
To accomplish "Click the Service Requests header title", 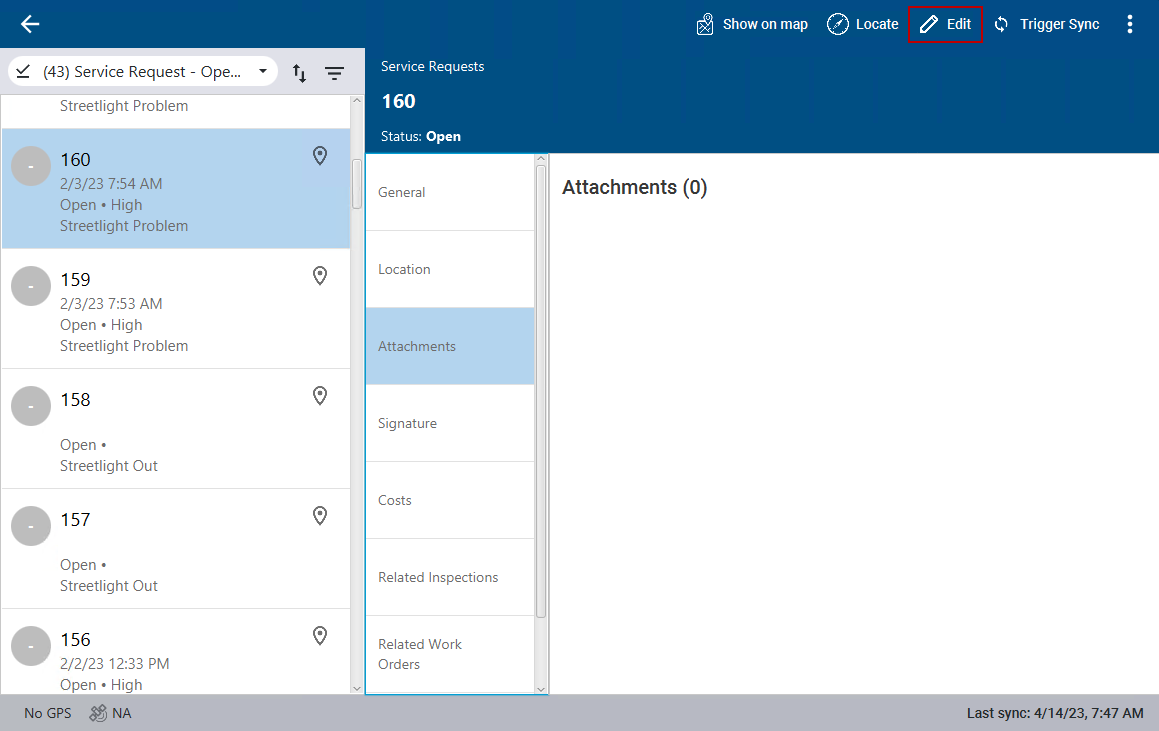I will click(432, 67).
